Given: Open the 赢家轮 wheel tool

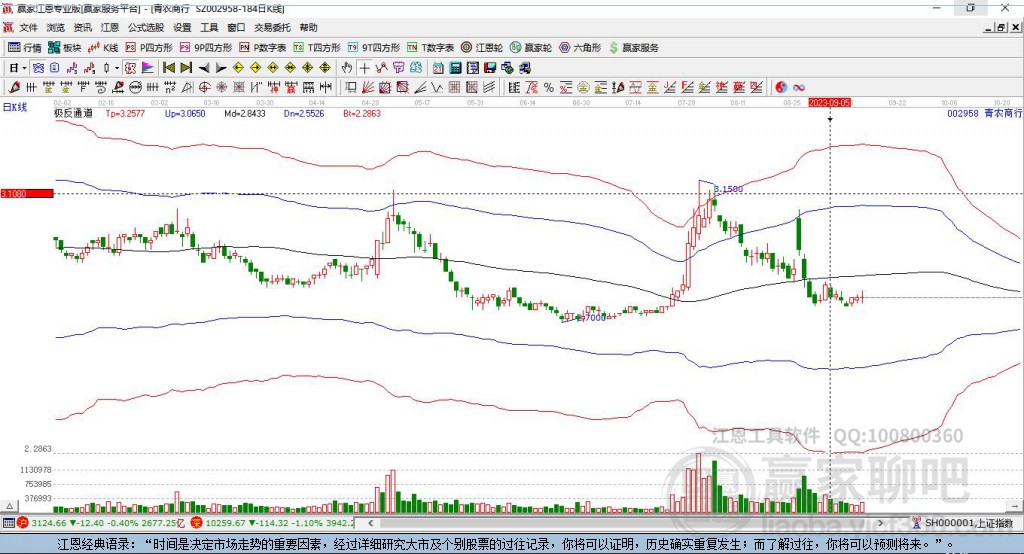Looking at the screenshot, I should [x=531, y=48].
